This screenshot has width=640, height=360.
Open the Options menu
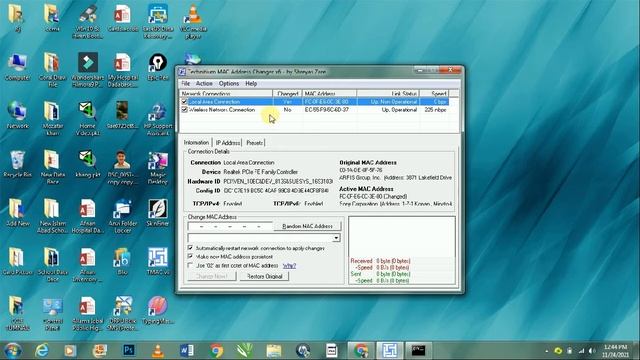tap(229, 83)
